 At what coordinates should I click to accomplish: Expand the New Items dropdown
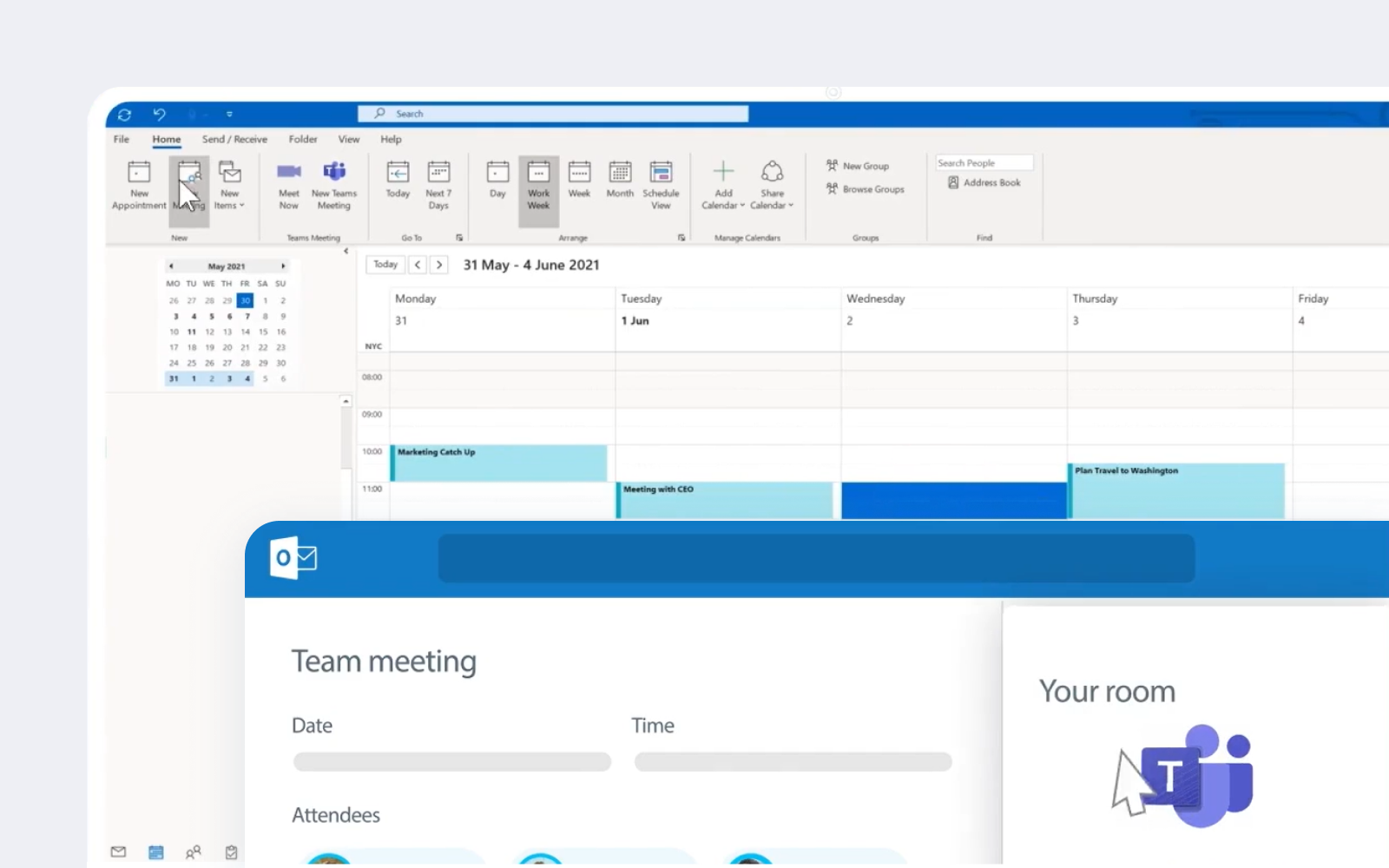[x=229, y=185]
